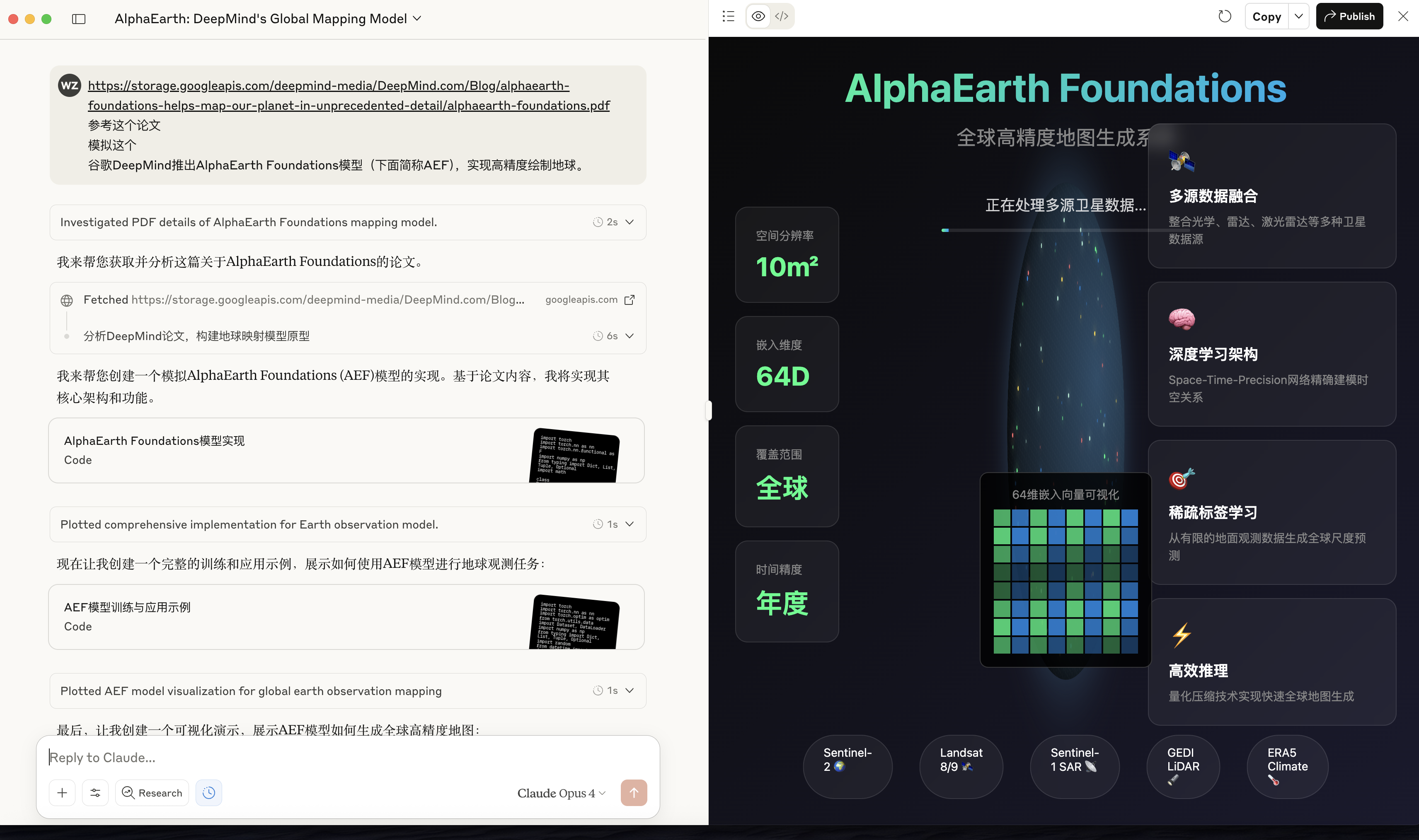Click the plus icon to attach content
1419x840 pixels.
62,792
